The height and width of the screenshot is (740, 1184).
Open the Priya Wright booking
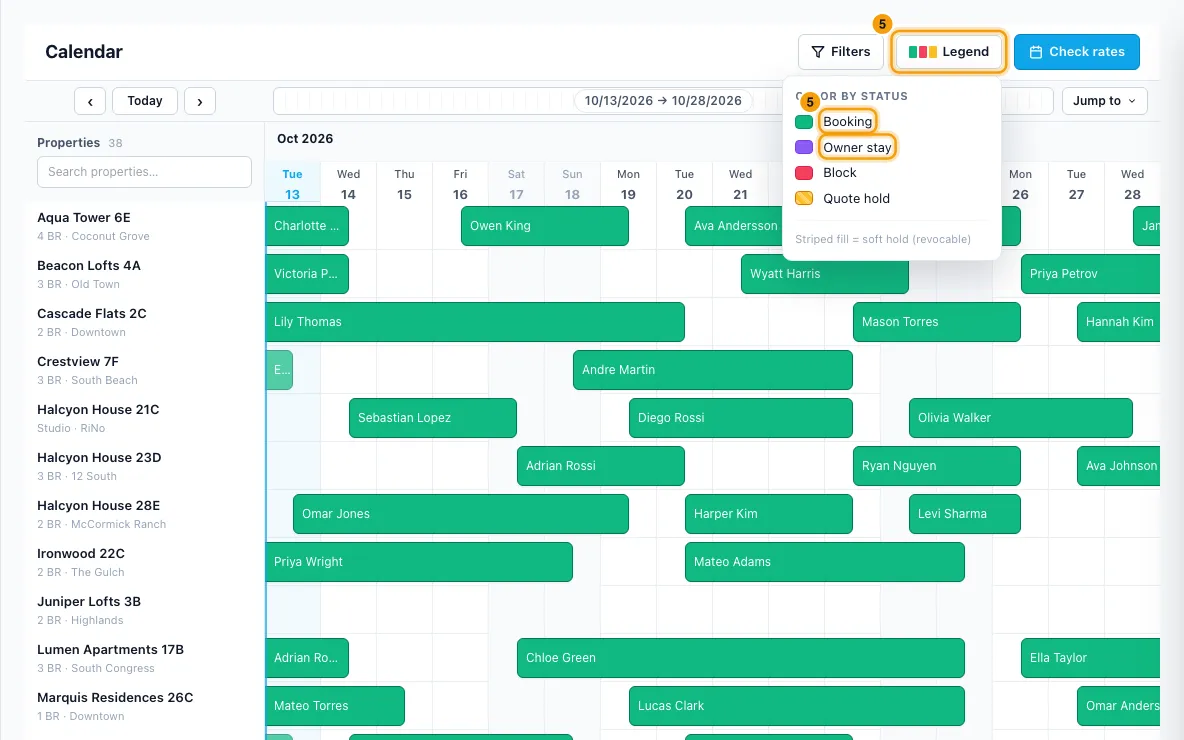click(419, 562)
